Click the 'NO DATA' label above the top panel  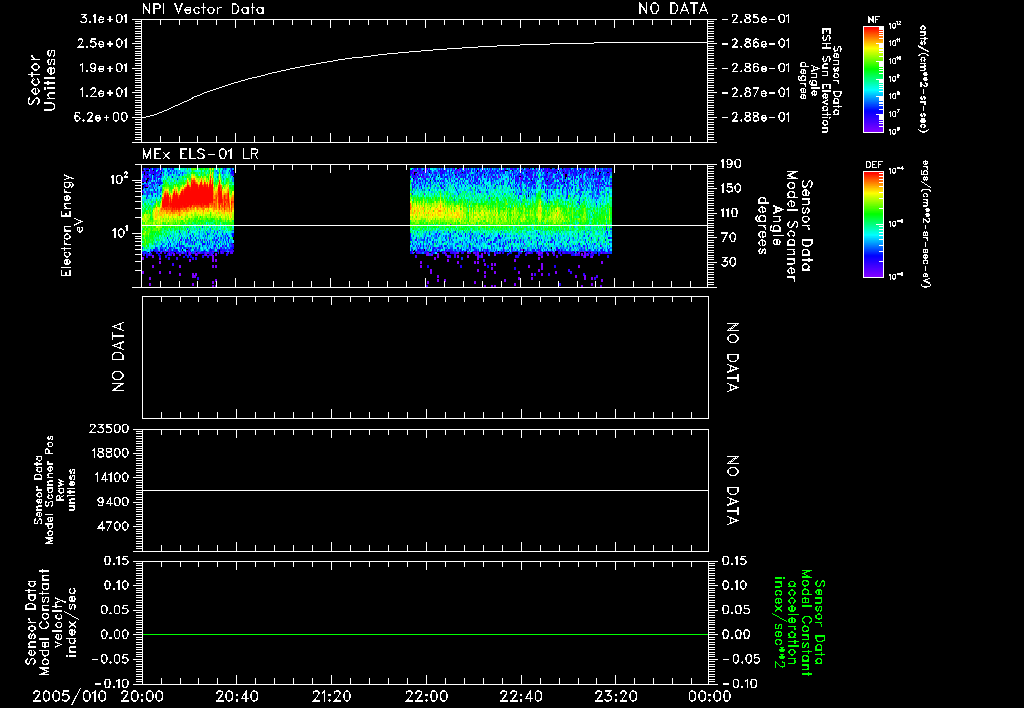tap(673, 9)
